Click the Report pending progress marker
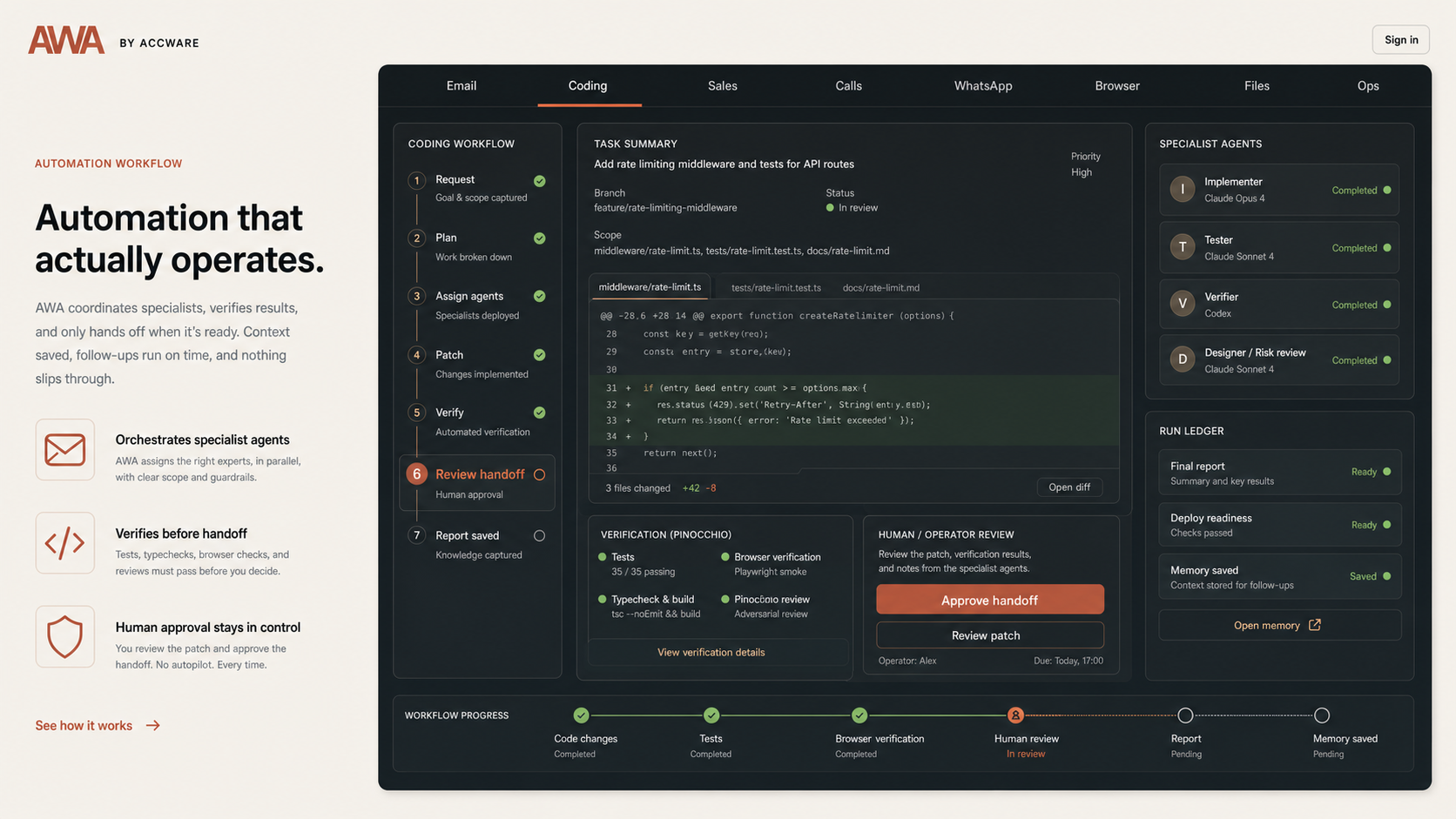Viewport: 1456px width, 819px height. 1185,715
